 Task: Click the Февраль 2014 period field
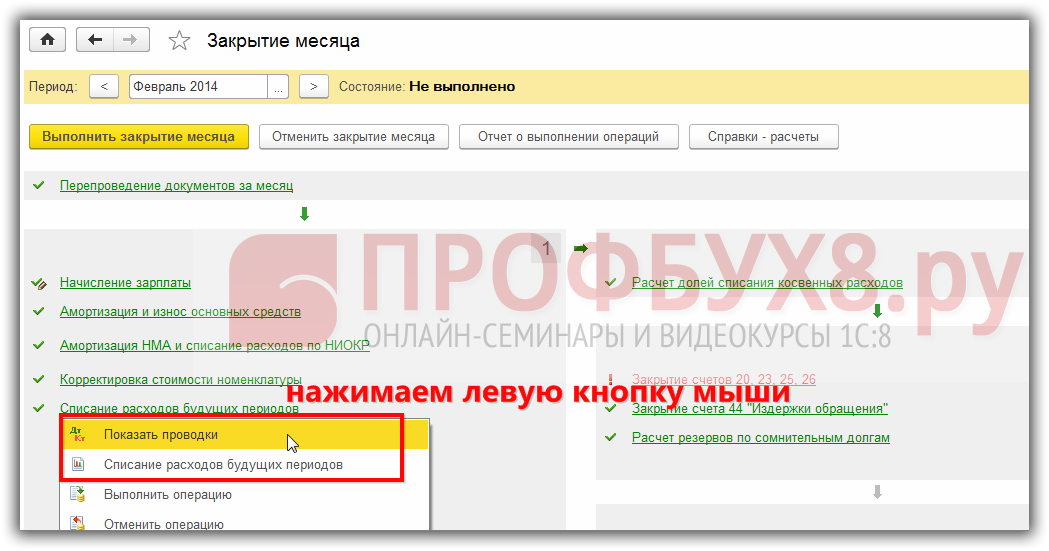(x=198, y=87)
